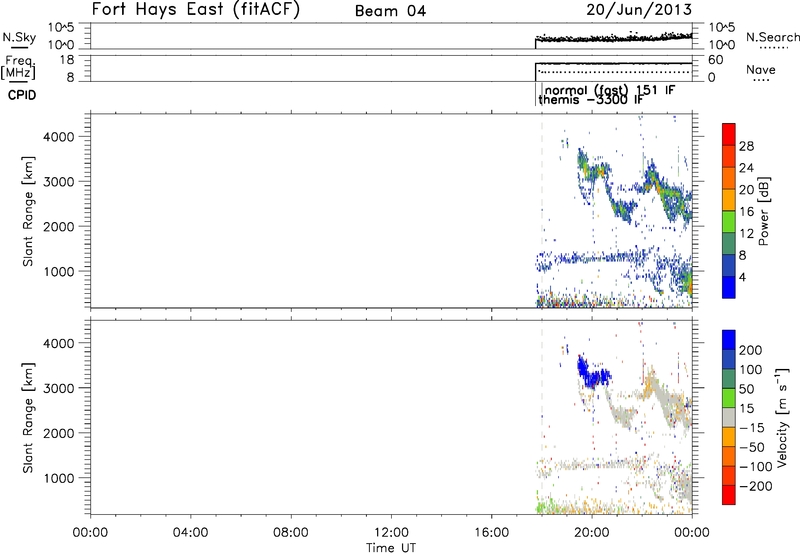This screenshot has width=800, height=554.
Task: Pick the bright blue lowest Power color swatch
Action: point(729,287)
